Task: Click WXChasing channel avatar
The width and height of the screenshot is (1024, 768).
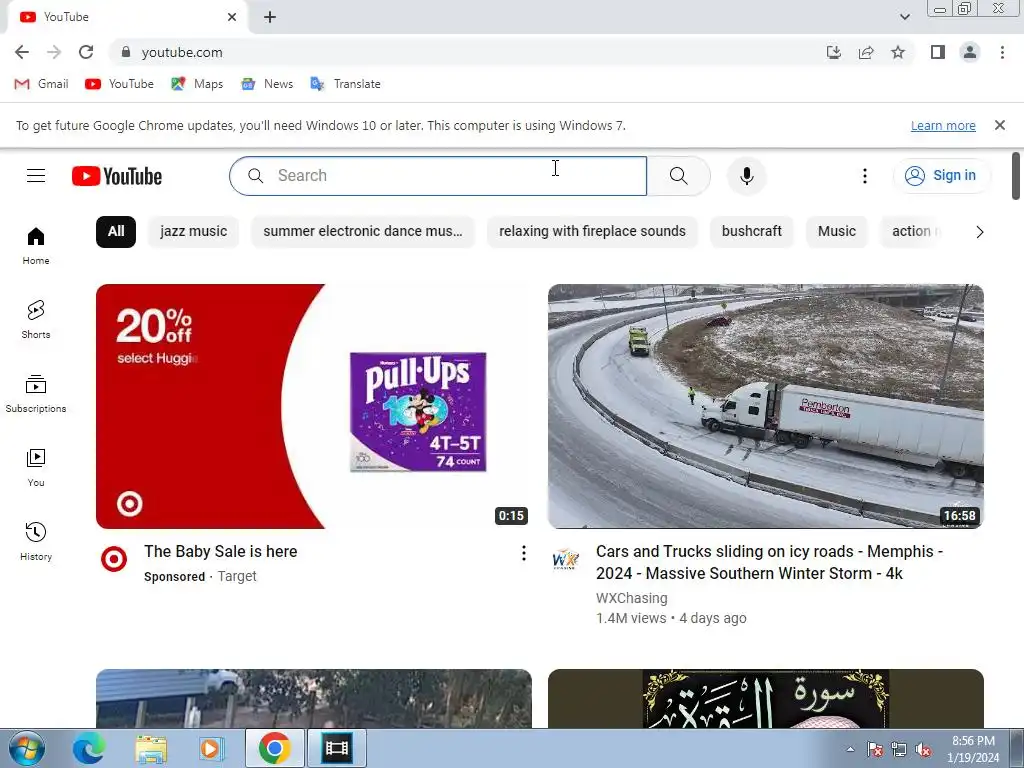Action: (x=566, y=559)
